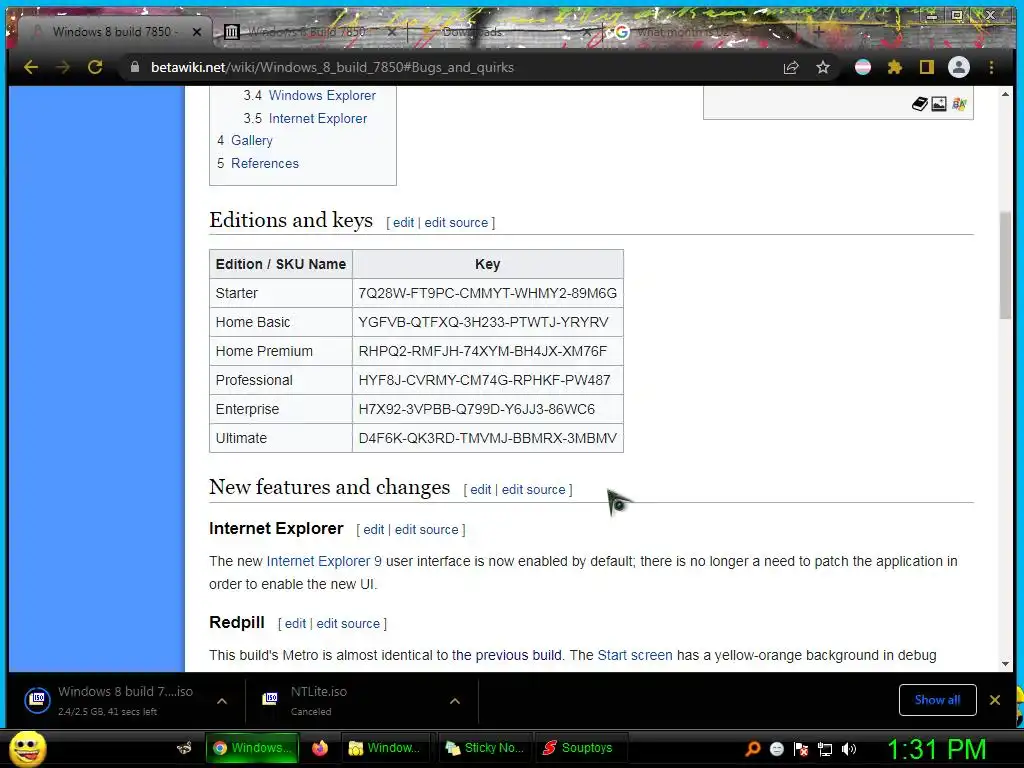
Task: Select the Ultimate key D4F6K-QK3RD-TMVMJ-BBMRX-3MBMV
Action: pos(487,438)
